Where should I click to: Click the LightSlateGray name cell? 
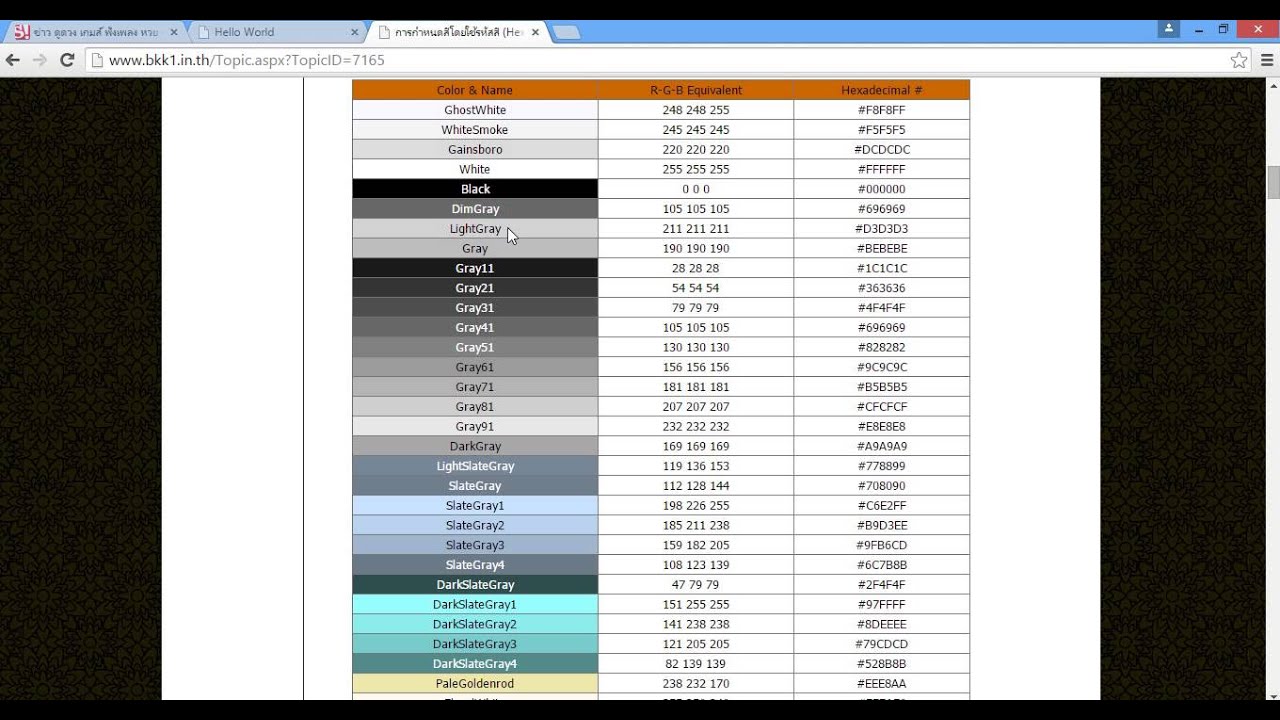(x=475, y=466)
